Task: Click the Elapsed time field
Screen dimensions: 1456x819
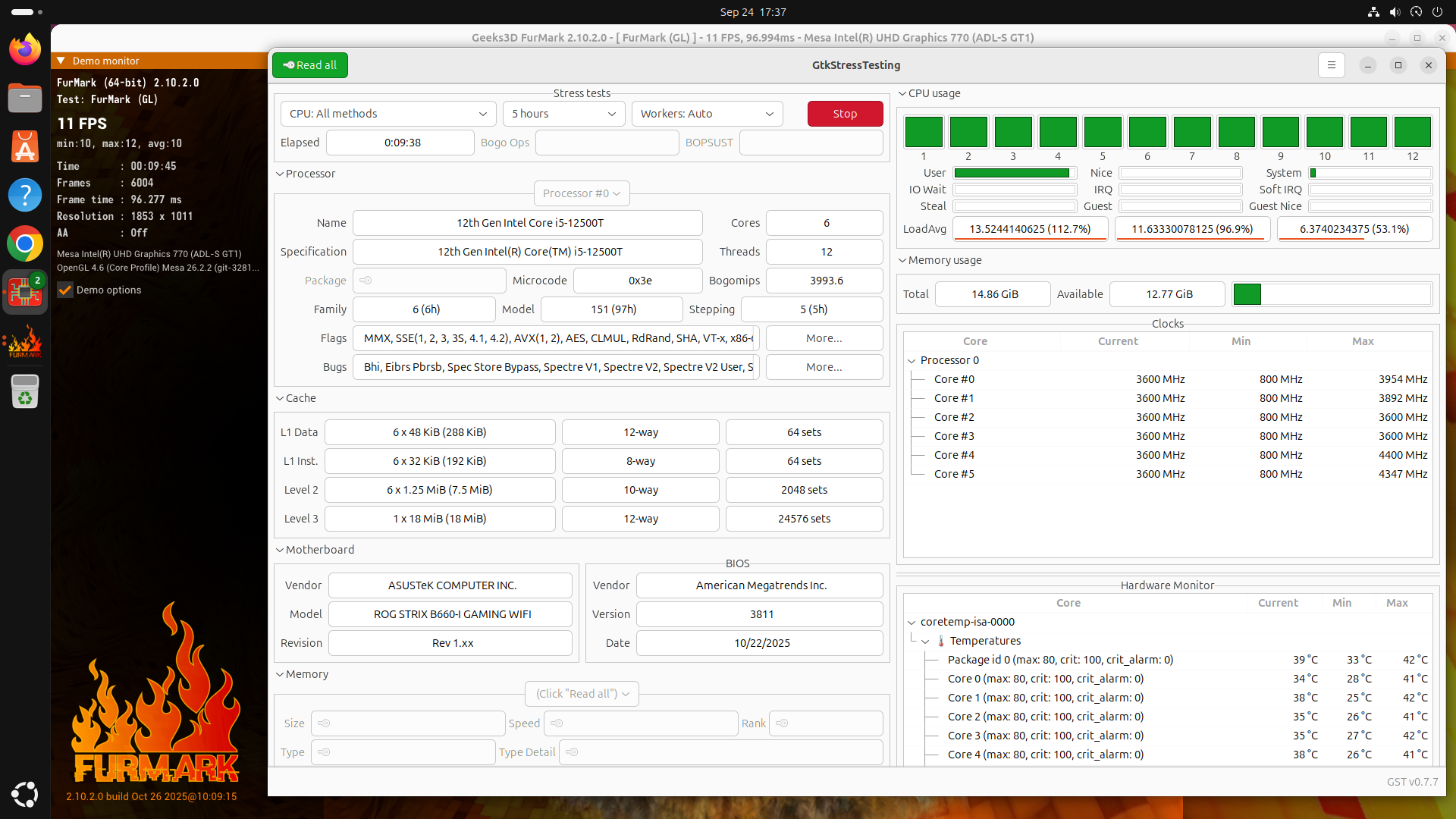Action: tap(400, 143)
